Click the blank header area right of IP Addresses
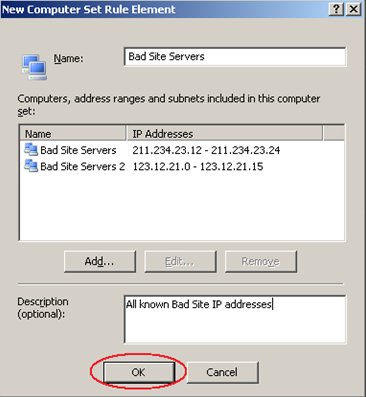The height and width of the screenshot is (397, 366). (x=334, y=134)
